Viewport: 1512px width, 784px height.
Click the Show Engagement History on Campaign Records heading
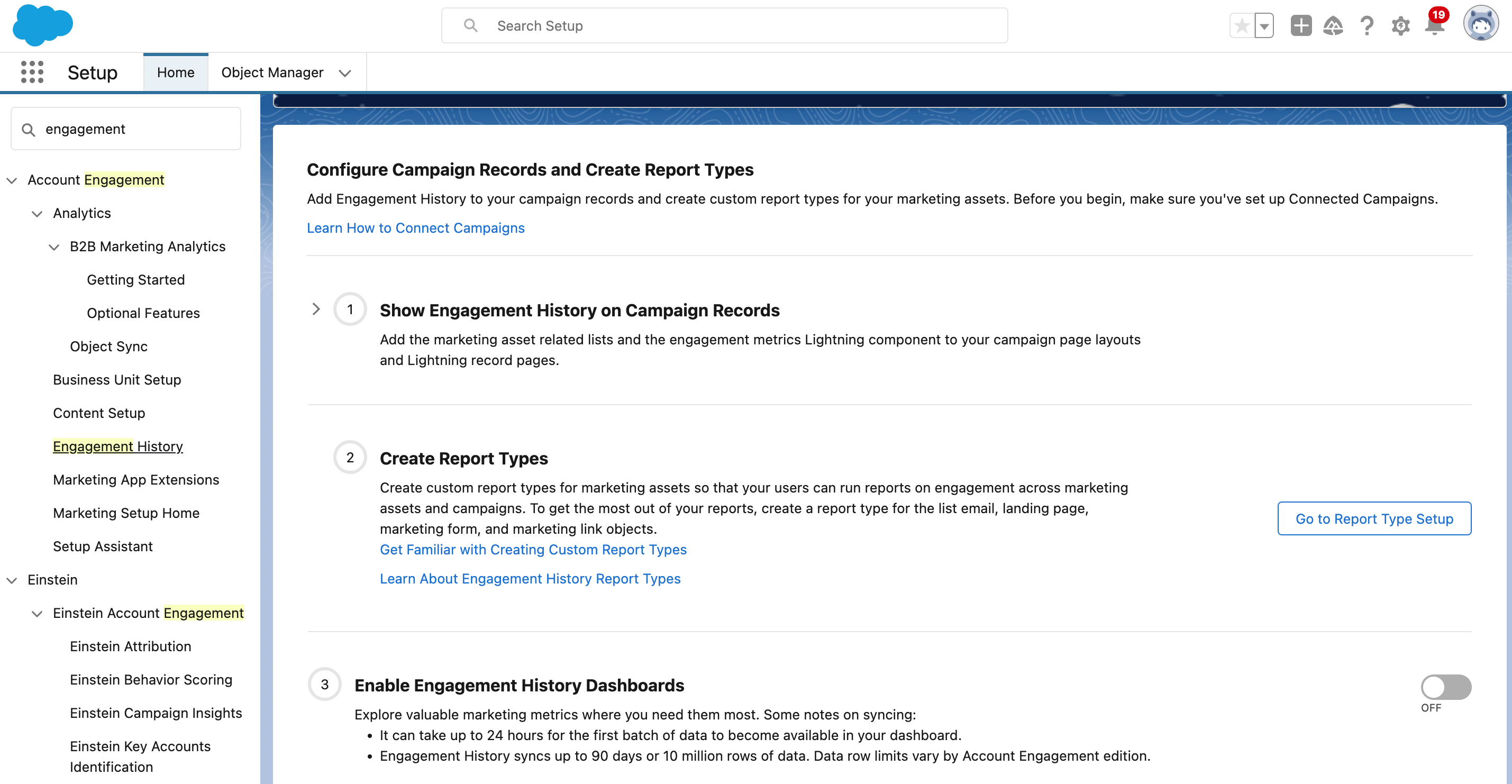coord(579,311)
